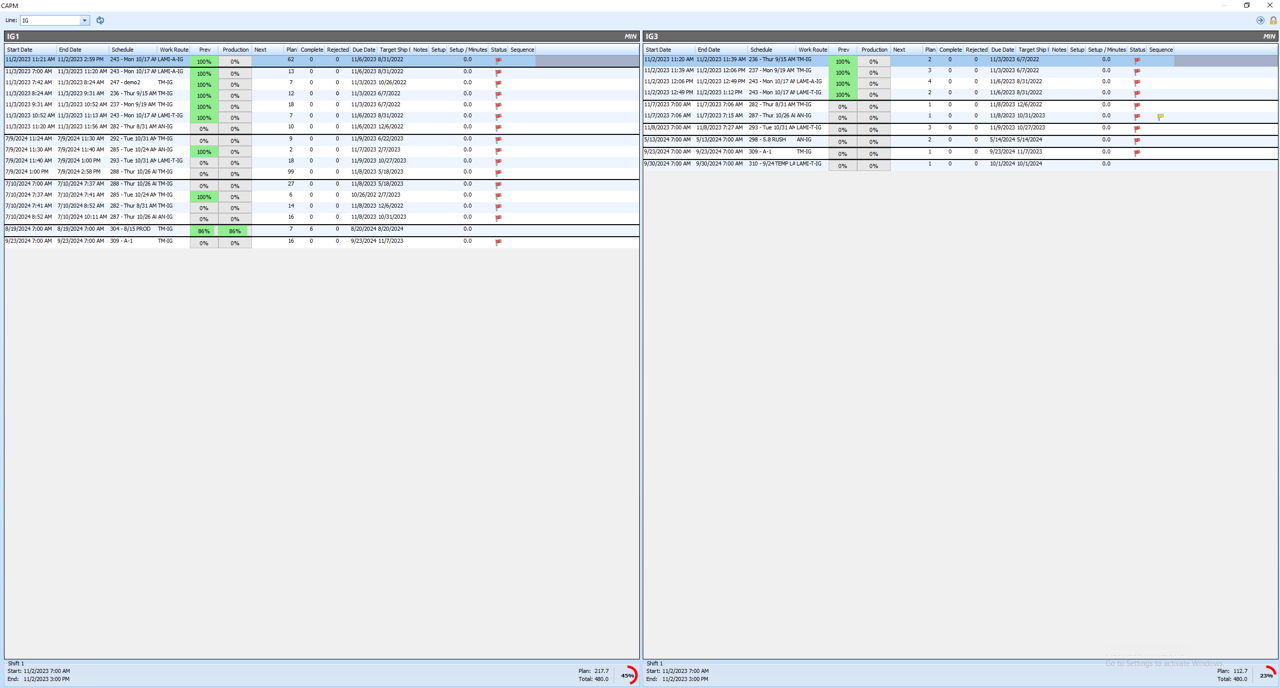Screen dimensions: 1280x688
Task: Click red flag in IG1 row starting 7/9/2024 1:00 PM
Action: pyautogui.click(x=498, y=173)
